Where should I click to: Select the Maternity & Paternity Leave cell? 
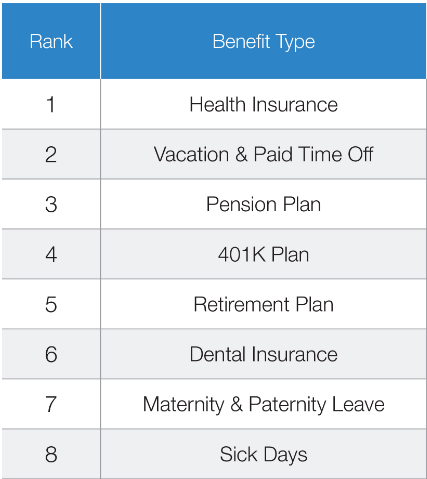(263, 404)
